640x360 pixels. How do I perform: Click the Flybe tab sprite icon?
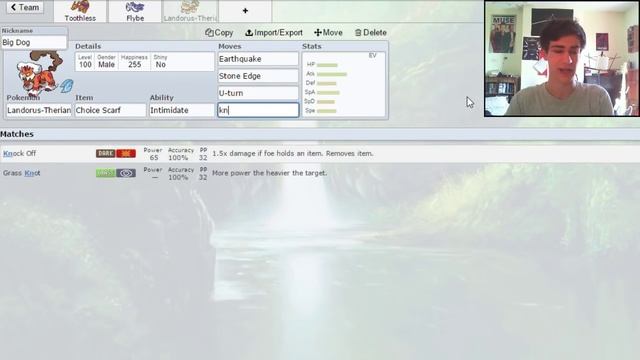tap(135, 7)
